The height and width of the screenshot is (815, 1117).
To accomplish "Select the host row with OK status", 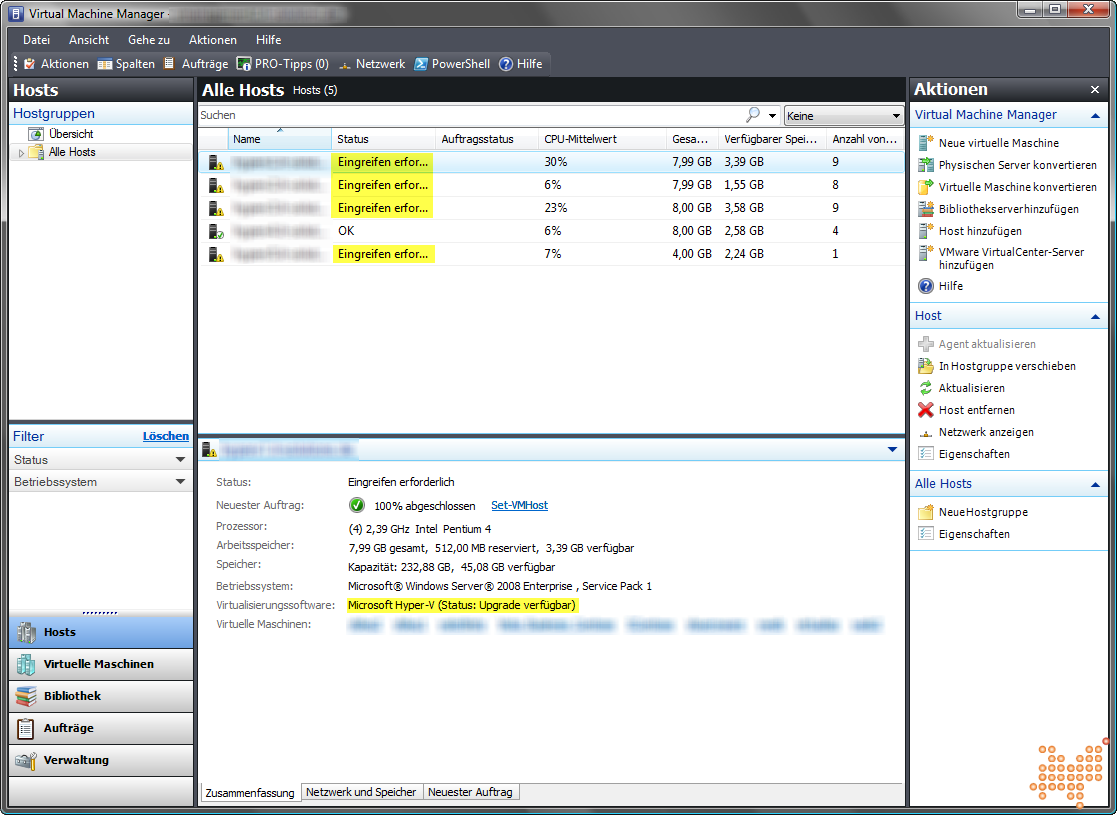I will 551,231.
